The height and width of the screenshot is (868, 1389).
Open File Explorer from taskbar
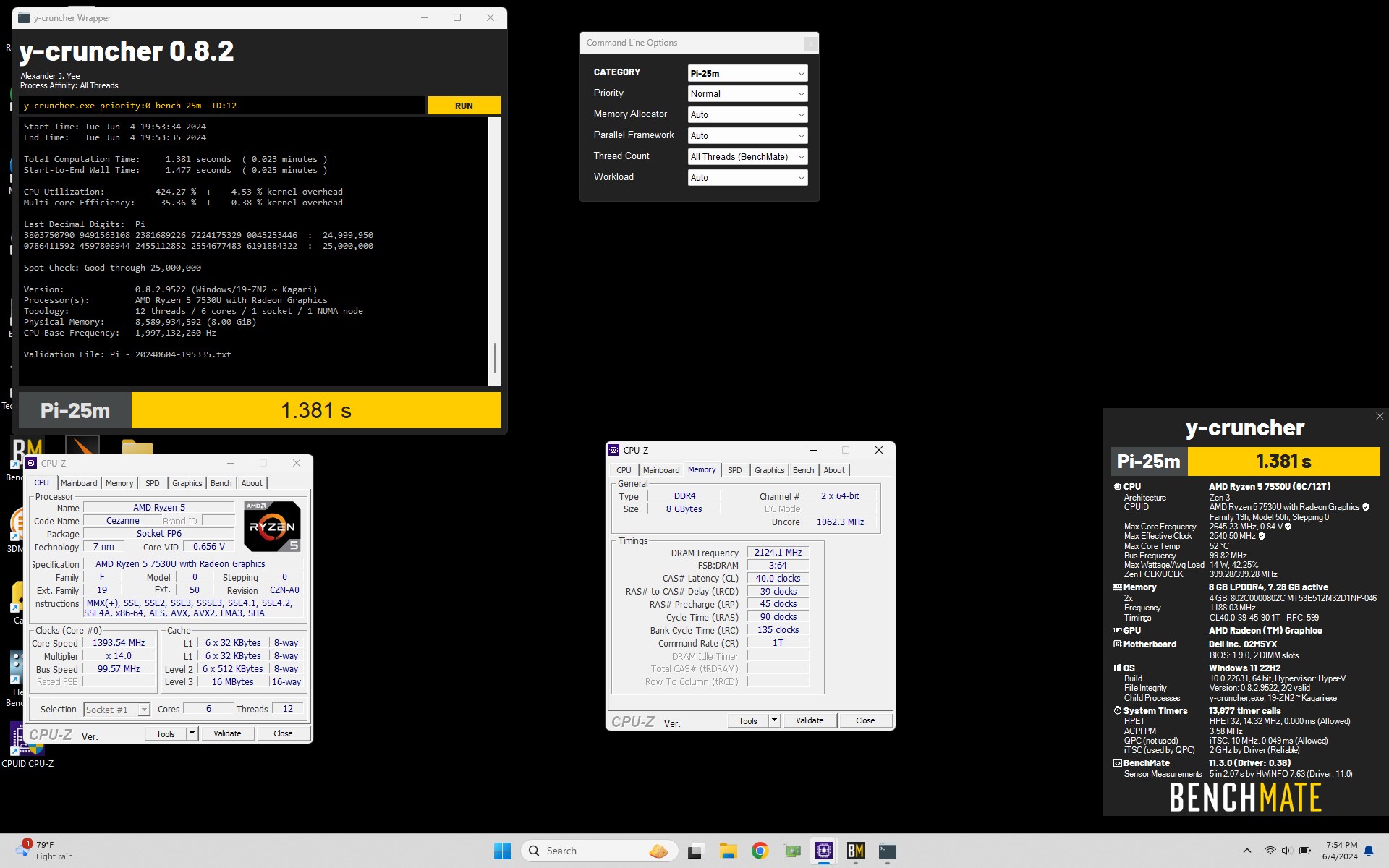tap(728, 851)
